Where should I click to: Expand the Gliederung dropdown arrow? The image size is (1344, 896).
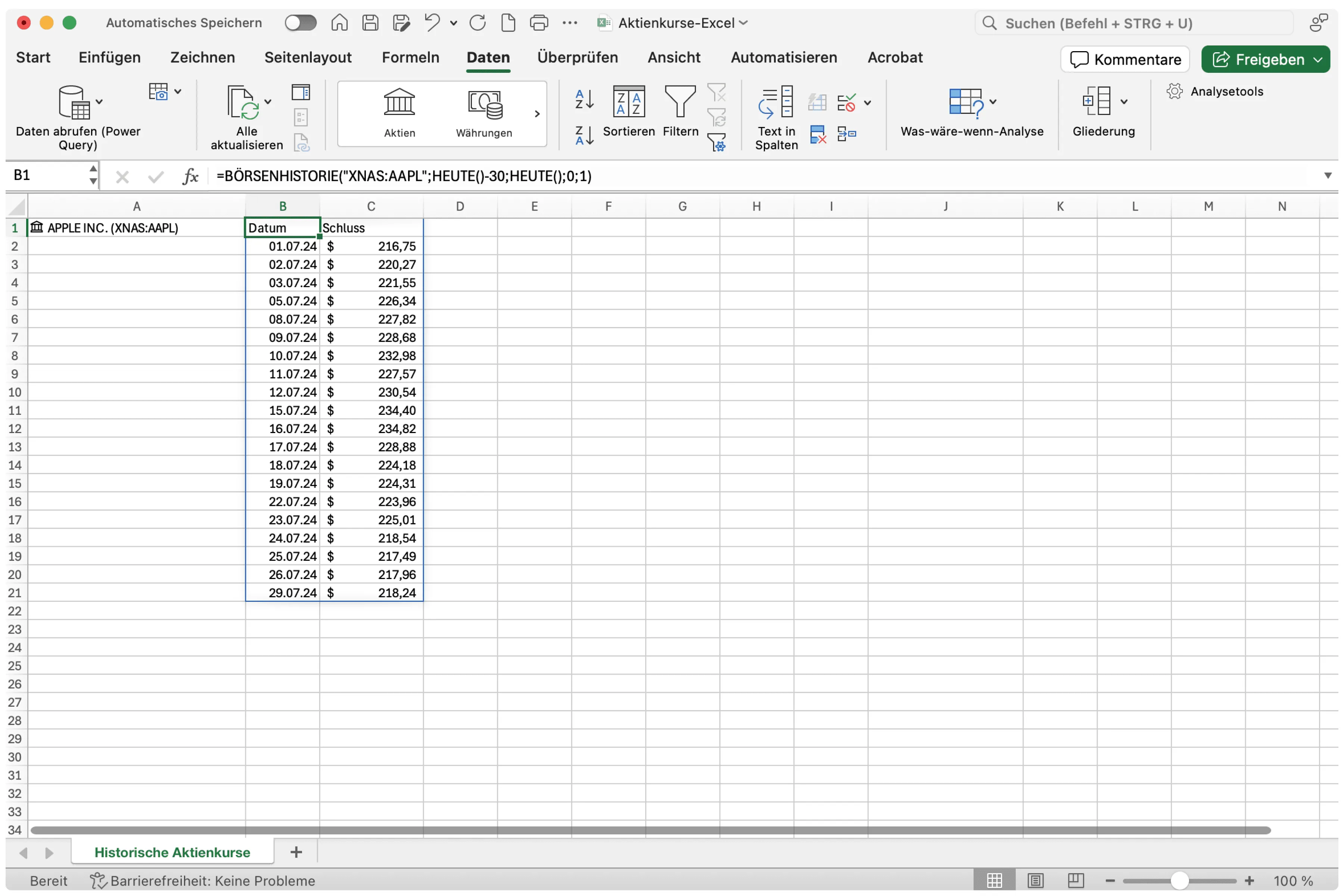1124,102
